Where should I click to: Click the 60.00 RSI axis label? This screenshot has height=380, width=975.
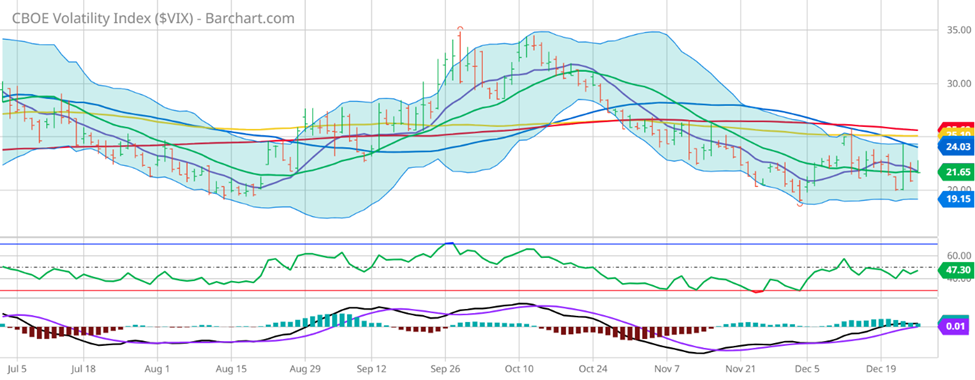958,256
